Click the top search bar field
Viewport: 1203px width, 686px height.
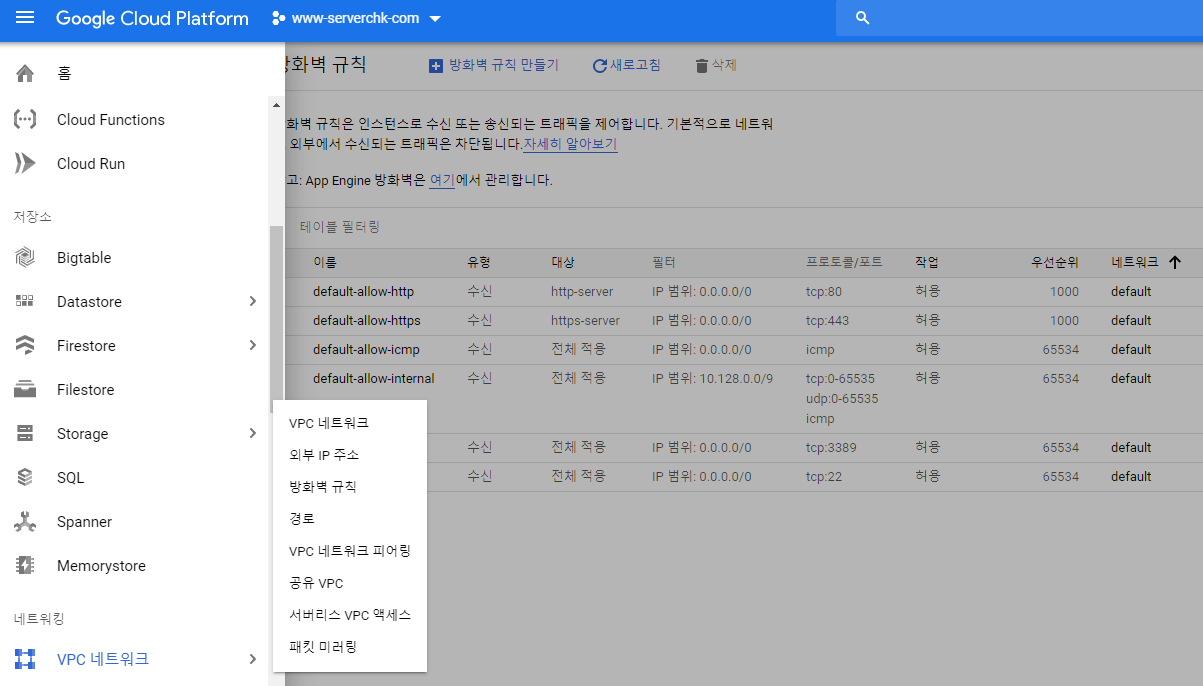click(1020, 18)
